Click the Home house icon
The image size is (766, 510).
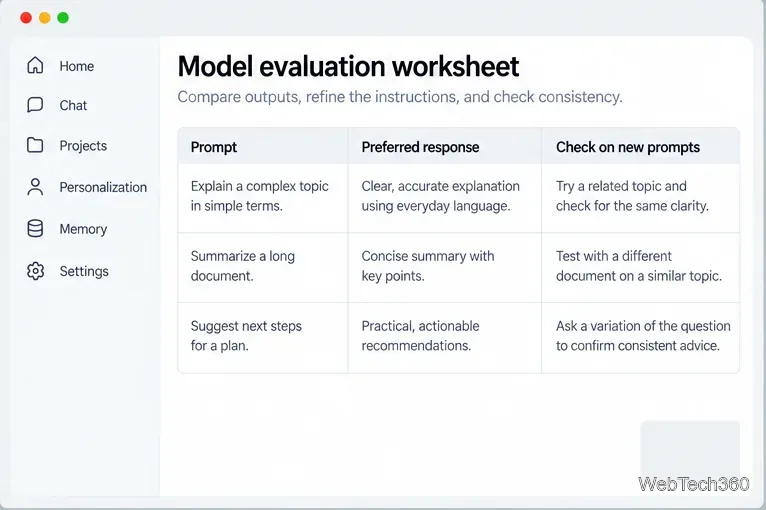(x=35, y=65)
